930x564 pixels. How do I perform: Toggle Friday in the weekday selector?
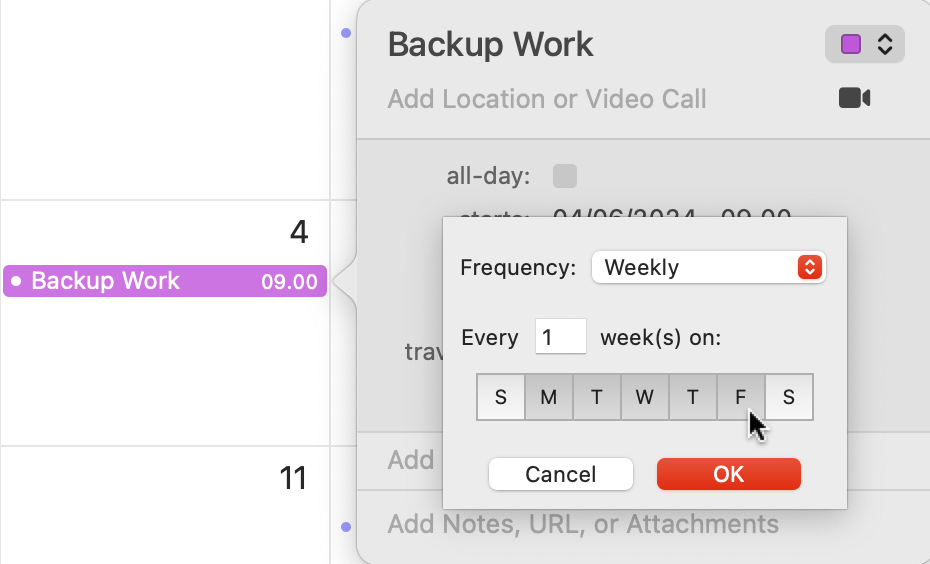click(741, 397)
